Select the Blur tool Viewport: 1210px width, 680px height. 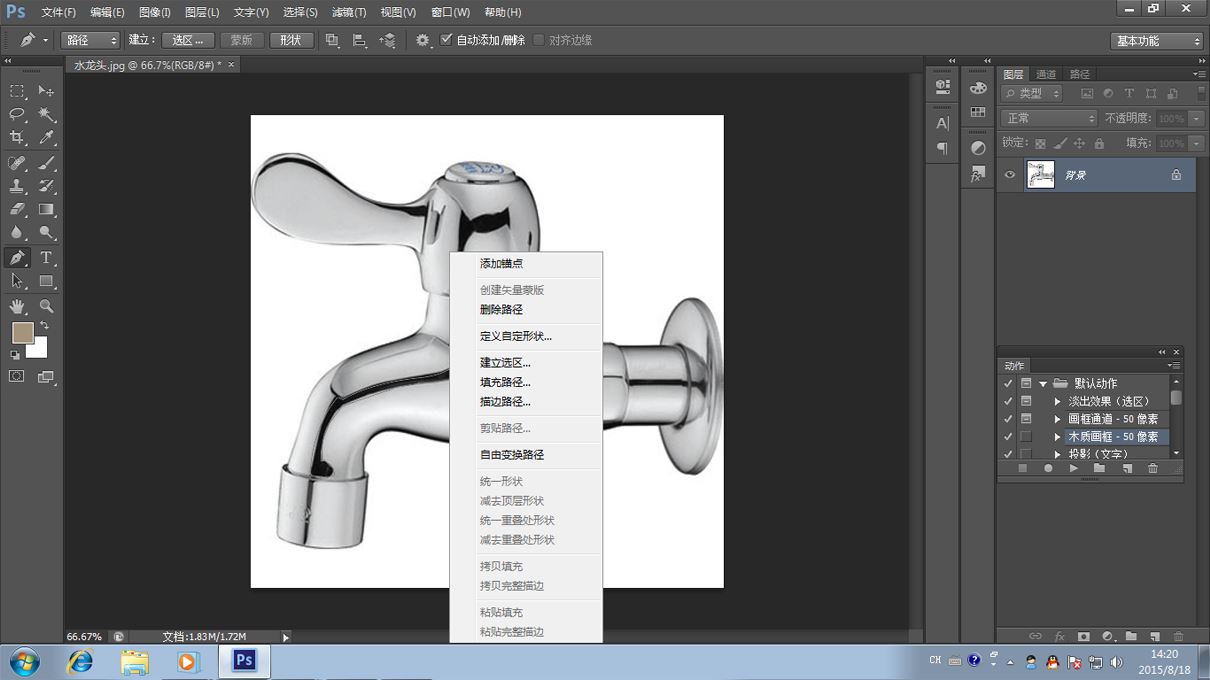click(x=17, y=233)
